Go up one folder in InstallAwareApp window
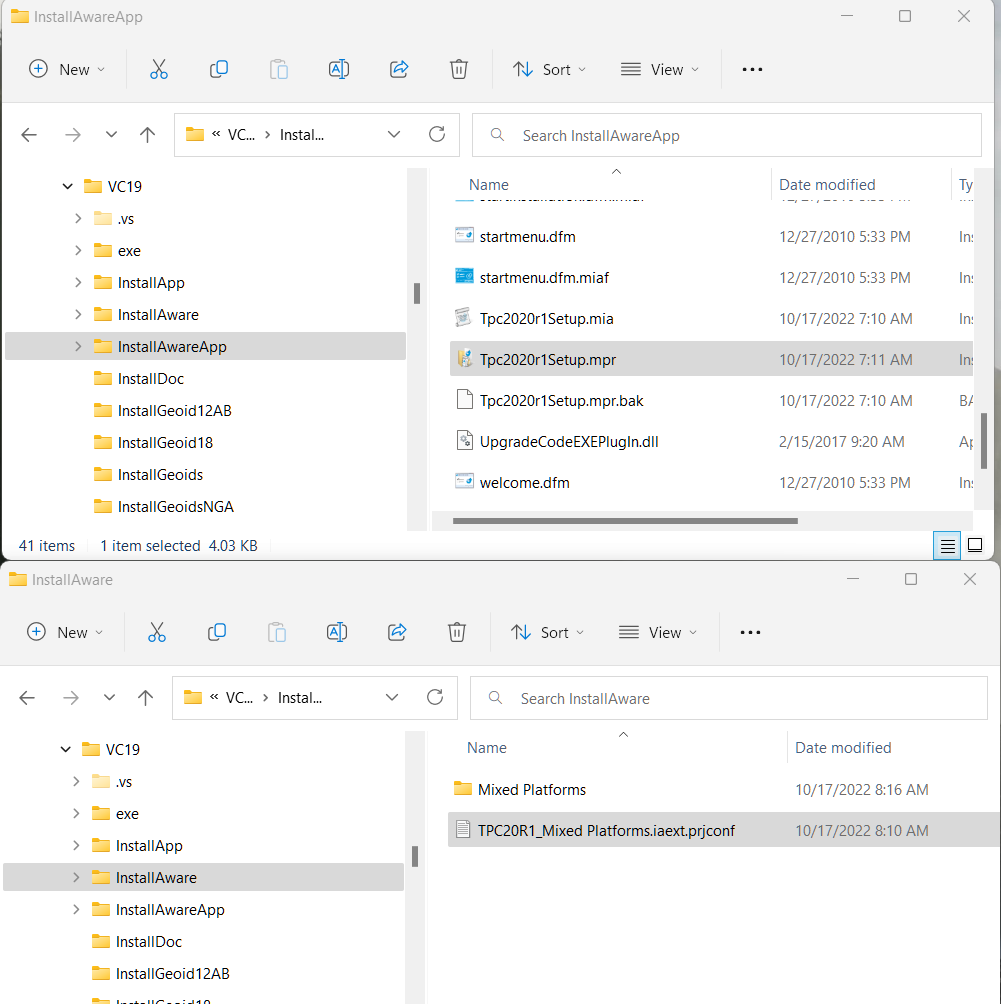The image size is (1001, 1004). [147, 134]
